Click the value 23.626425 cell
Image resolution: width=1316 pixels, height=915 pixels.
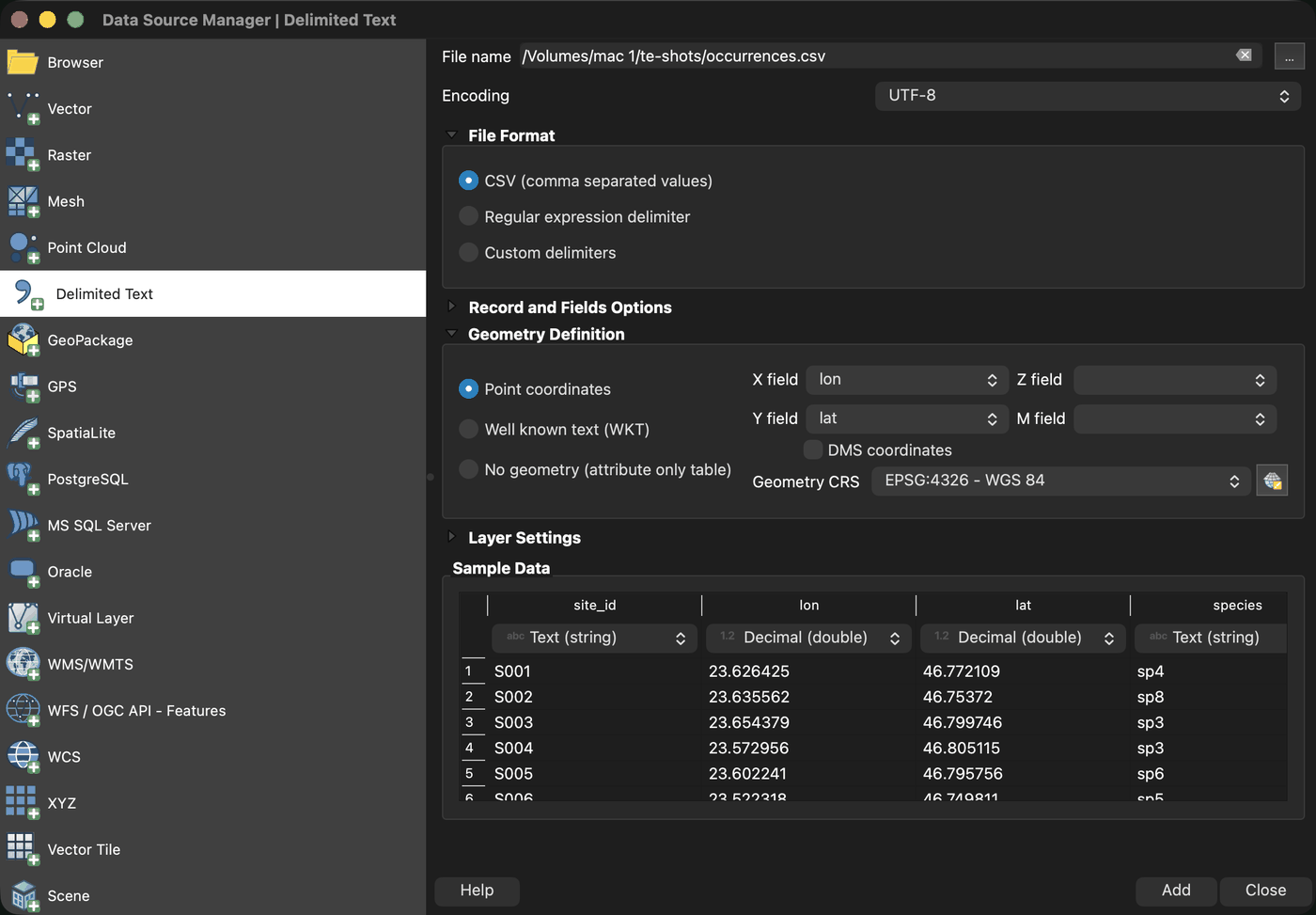[x=808, y=671]
